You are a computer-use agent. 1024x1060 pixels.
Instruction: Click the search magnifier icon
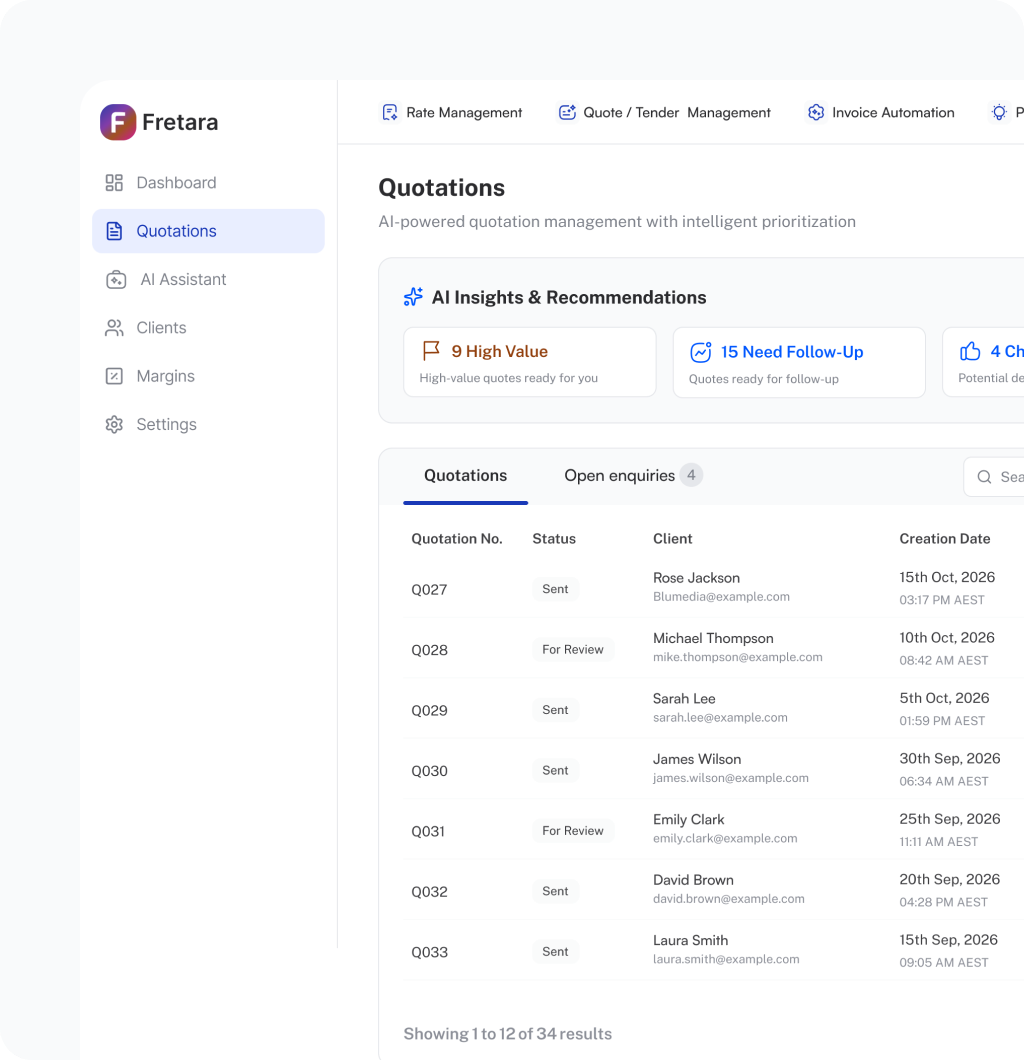coord(985,477)
